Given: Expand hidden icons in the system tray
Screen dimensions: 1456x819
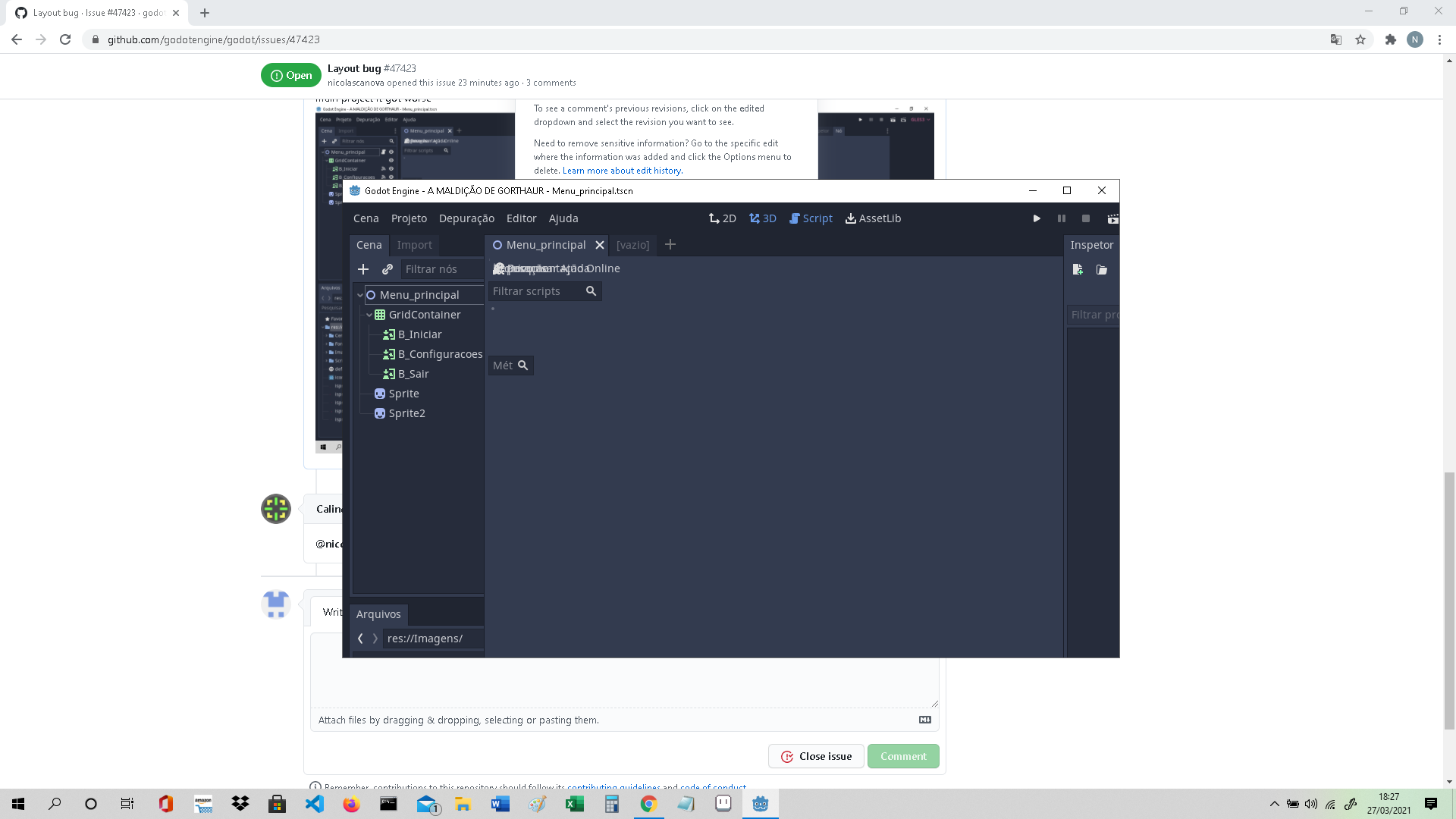Looking at the screenshot, I should 1274,804.
